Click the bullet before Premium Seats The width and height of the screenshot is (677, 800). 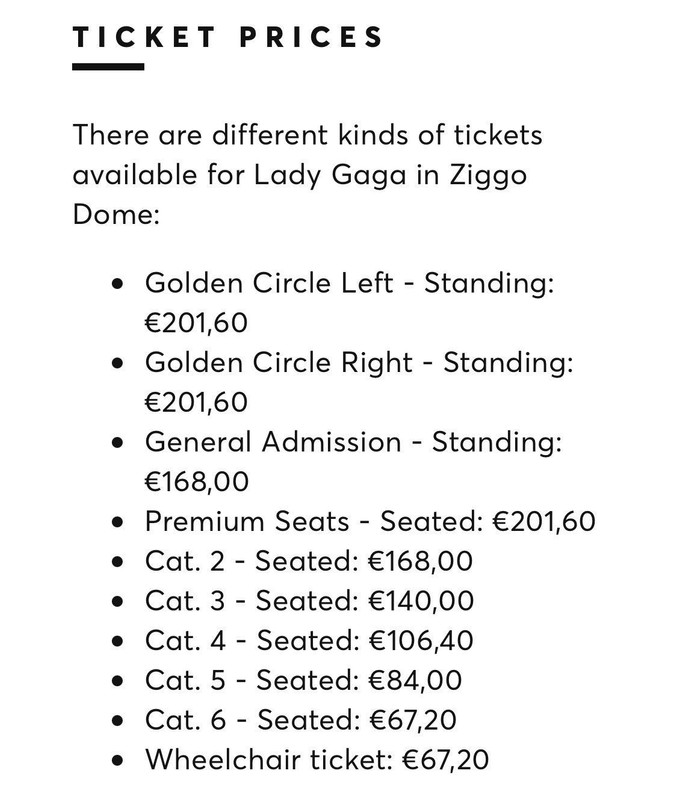coord(117,522)
